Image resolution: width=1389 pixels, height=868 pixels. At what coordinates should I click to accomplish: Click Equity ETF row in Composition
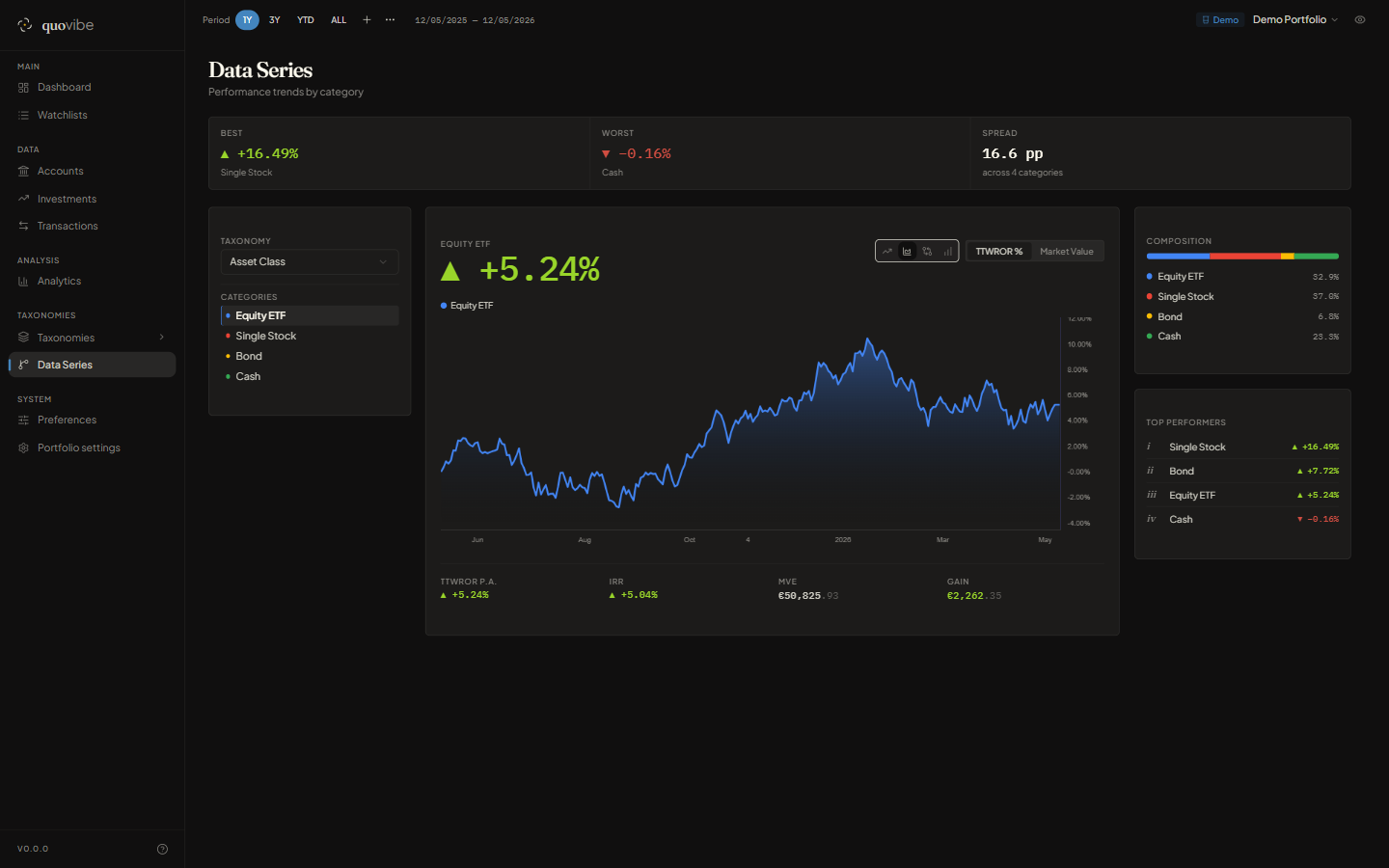(x=1242, y=277)
